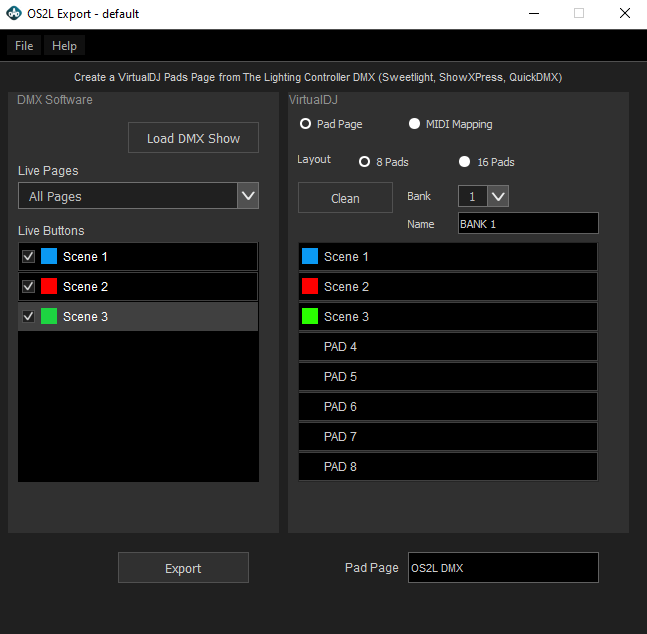The height and width of the screenshot is (634, 647).
Task: Close the OS2L Export window
Action: (x=625, y=14)
